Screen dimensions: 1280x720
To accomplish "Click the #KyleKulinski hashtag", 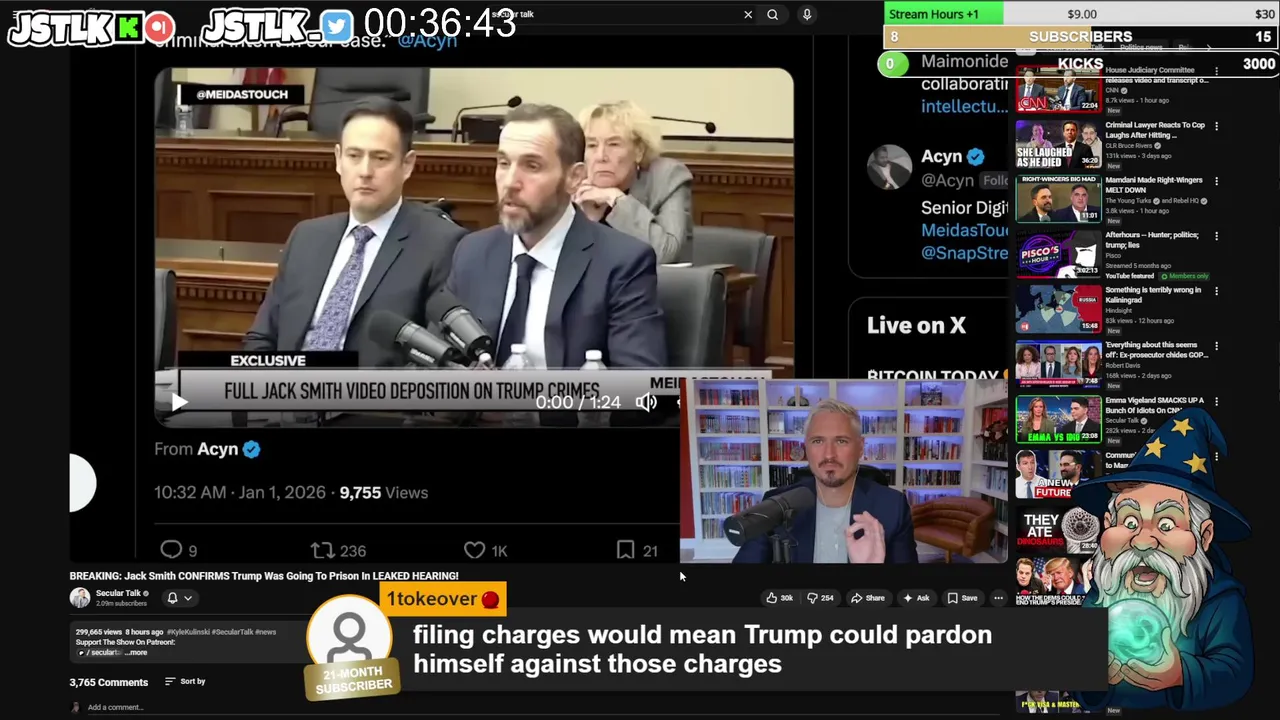I will click(x=188, y=632).
